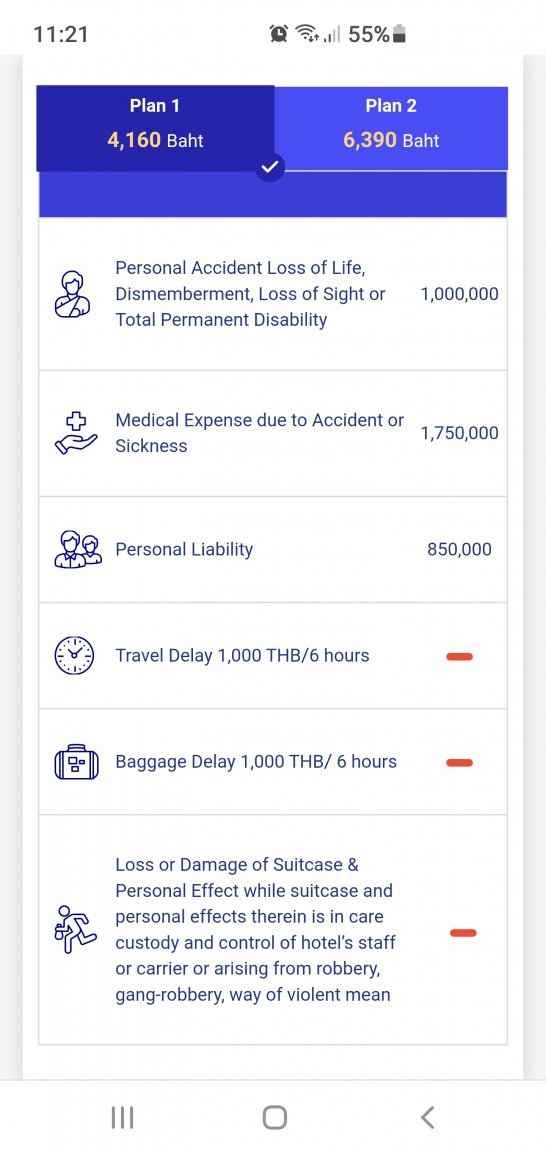The height and width of the screenshot is (1152, 546).
Task: Tap the running thief Loss or Damage icon
Action: (x=75, y=929)
